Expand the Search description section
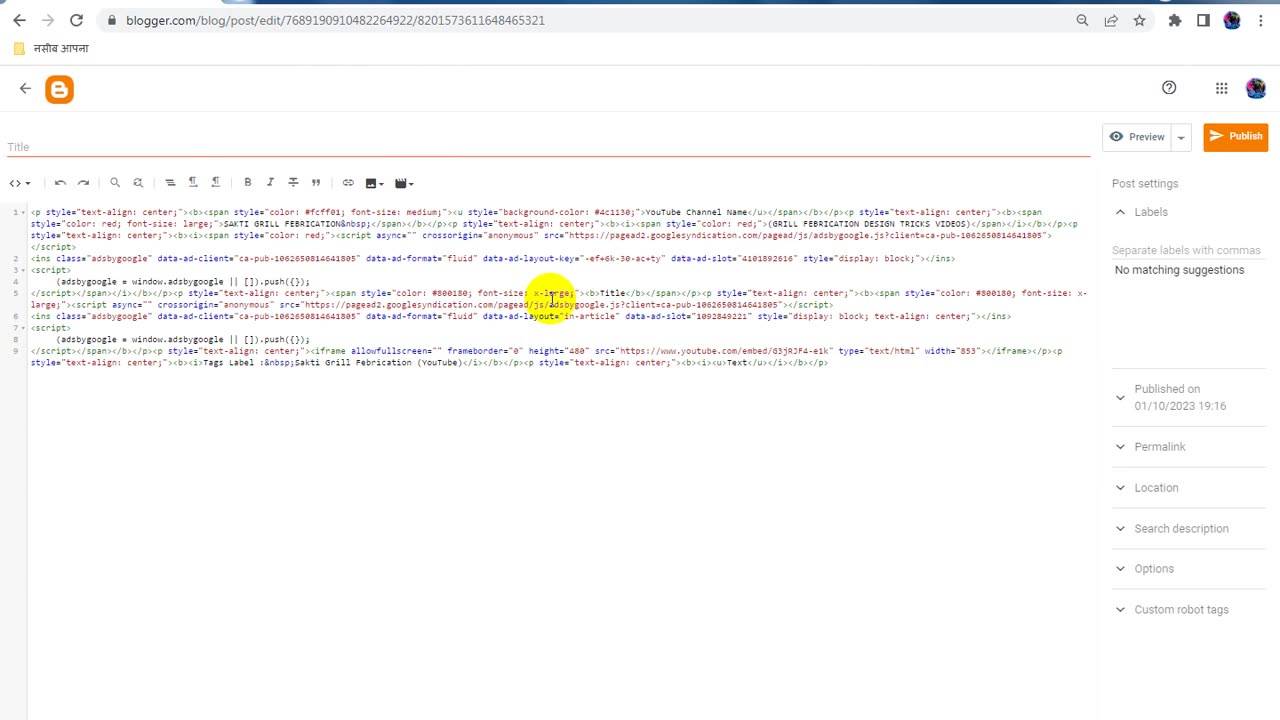This screenshot has height=720, width=1280. [x=1120, y=529]
